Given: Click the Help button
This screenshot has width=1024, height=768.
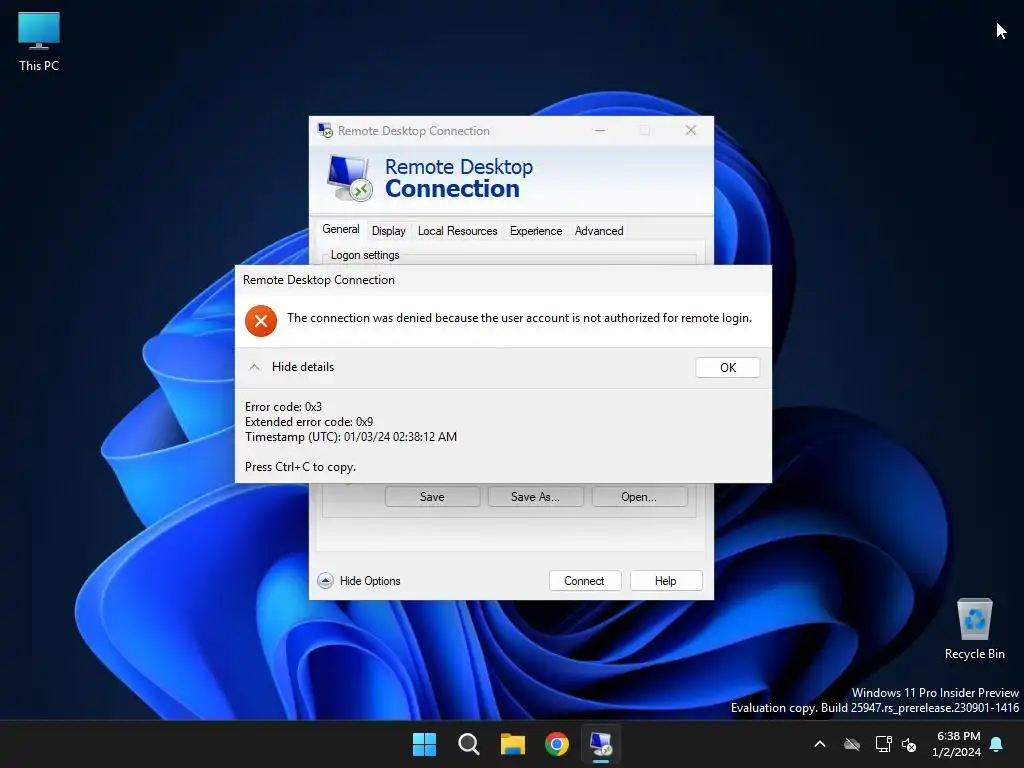Looking at the screenshot, I should coord(665,581).
